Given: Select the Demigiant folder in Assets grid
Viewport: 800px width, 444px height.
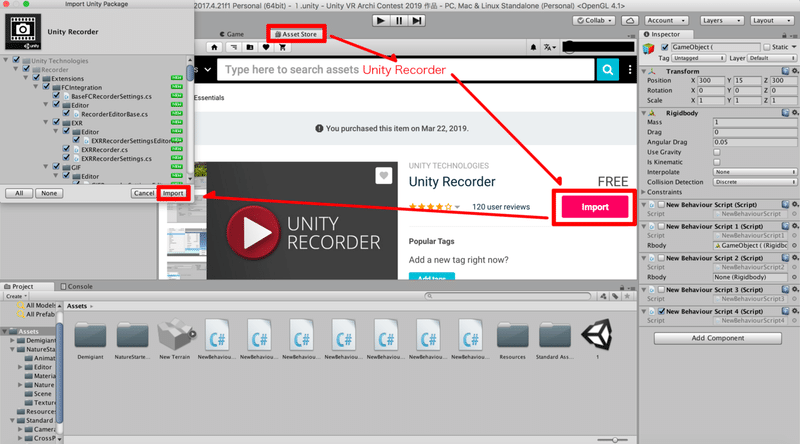Looking at the screenshot, I should (90, 339).
